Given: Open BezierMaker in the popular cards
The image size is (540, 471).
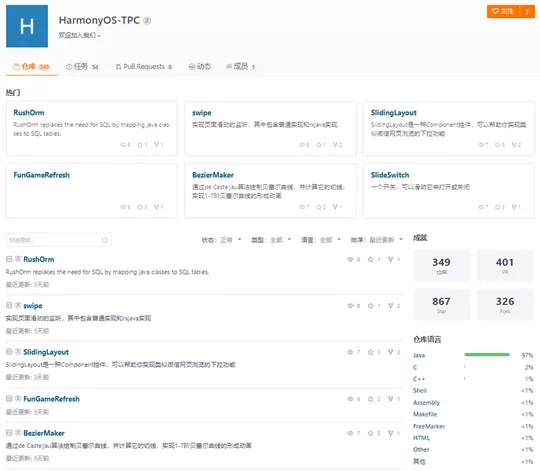Looking at the screenshot, I should tap(213, 175).
